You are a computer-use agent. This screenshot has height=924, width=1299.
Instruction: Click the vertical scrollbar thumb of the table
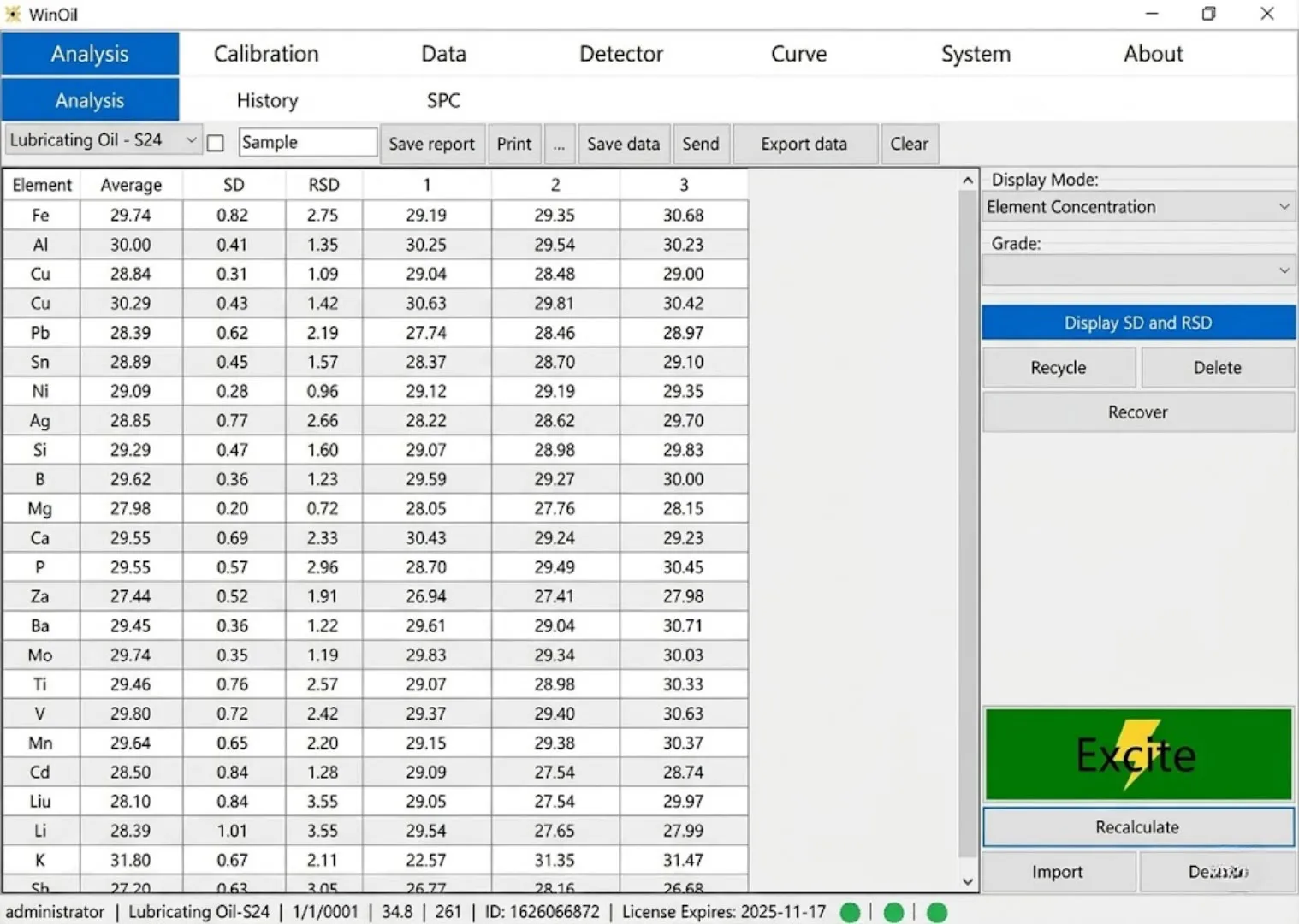pyautogui.click(x=967, y=522)
